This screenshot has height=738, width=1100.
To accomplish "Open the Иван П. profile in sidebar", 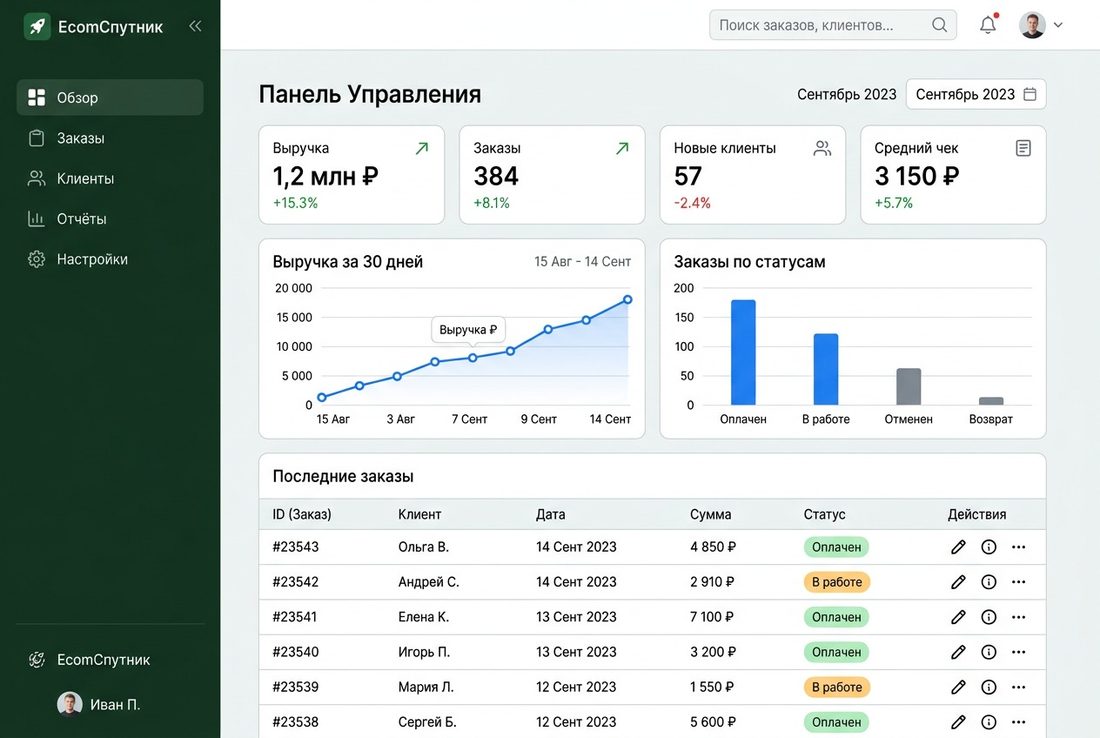I will [99, 704].
